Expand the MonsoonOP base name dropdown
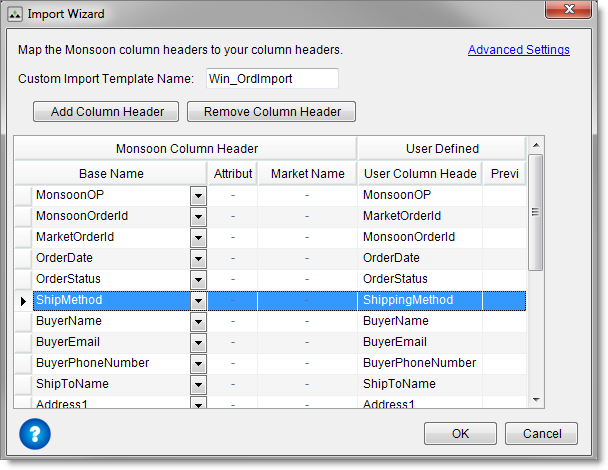The image size is (608, 470). tap(198, 196)
